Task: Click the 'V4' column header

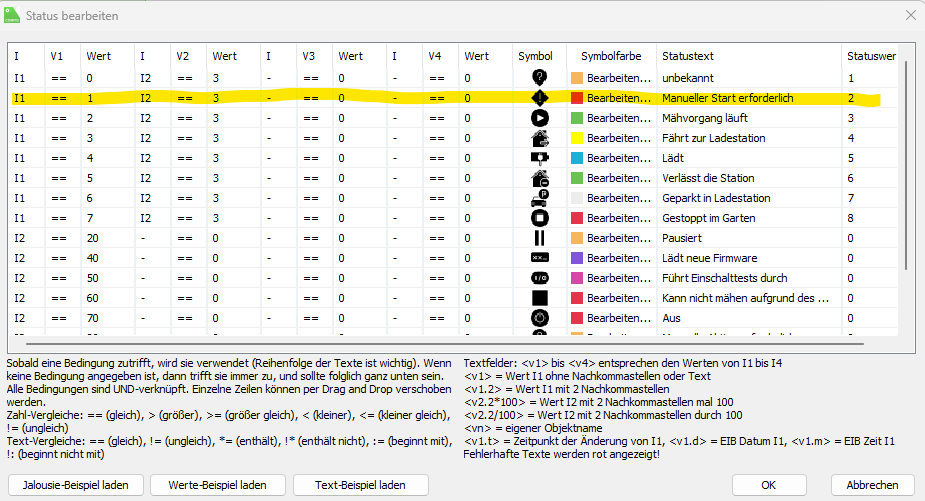Action: point(441,56)
